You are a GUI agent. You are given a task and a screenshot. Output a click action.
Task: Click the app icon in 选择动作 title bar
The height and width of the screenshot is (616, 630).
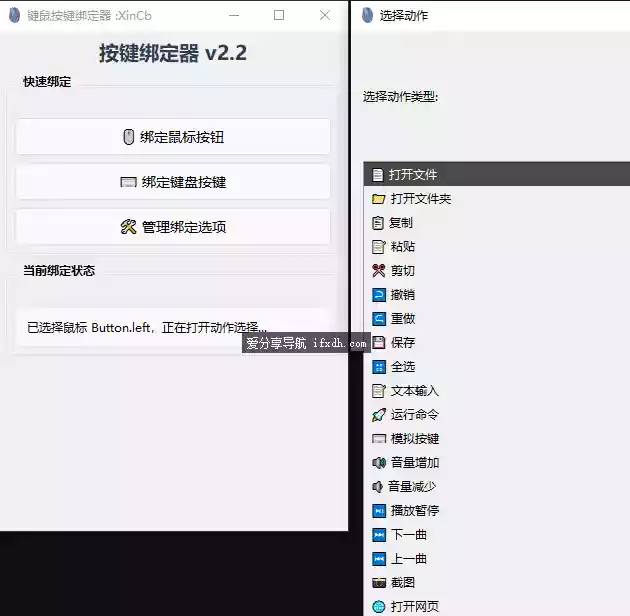pos(367,15)
